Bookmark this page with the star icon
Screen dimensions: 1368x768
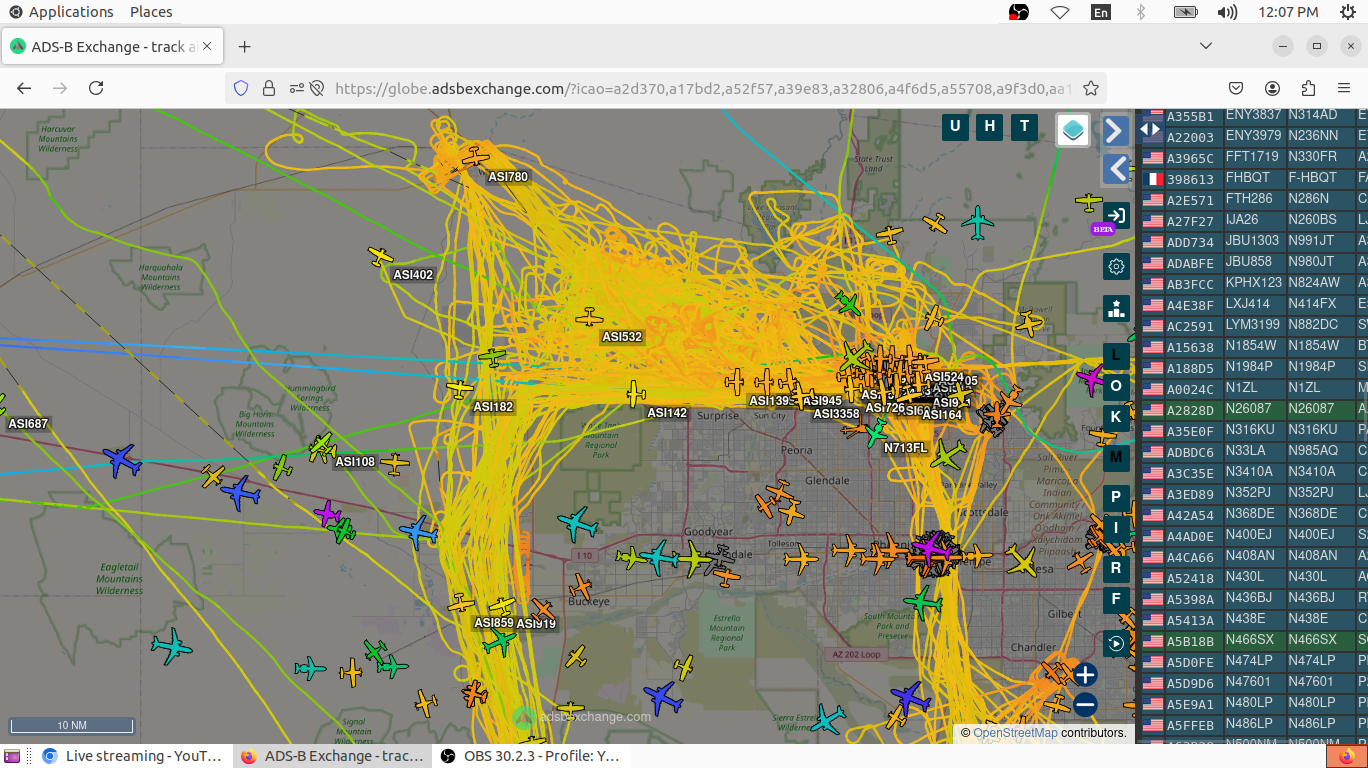[1091, 88]
